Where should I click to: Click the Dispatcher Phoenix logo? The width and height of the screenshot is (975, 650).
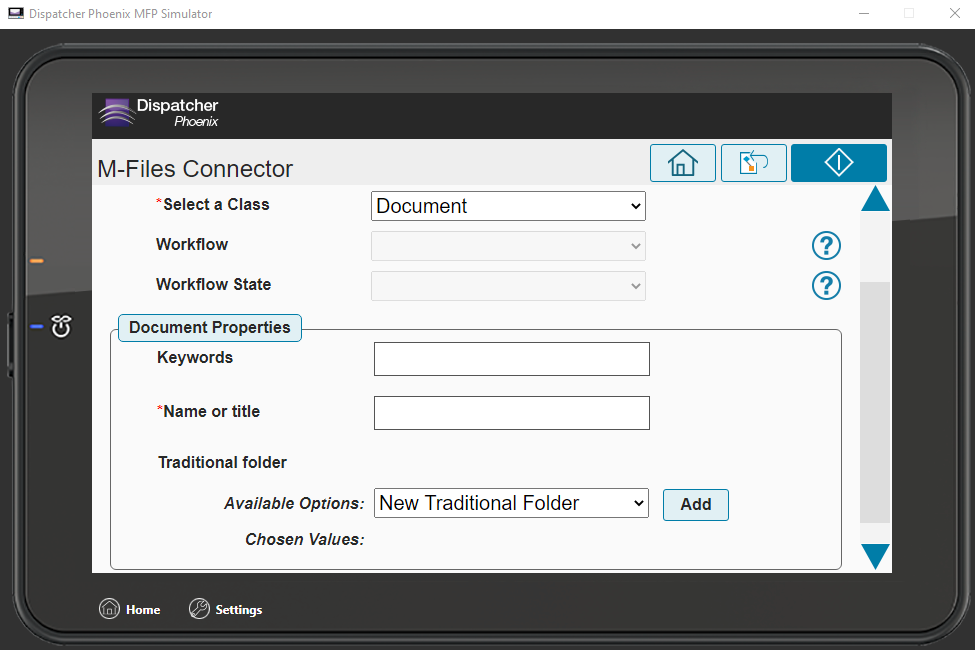point(159,113)
